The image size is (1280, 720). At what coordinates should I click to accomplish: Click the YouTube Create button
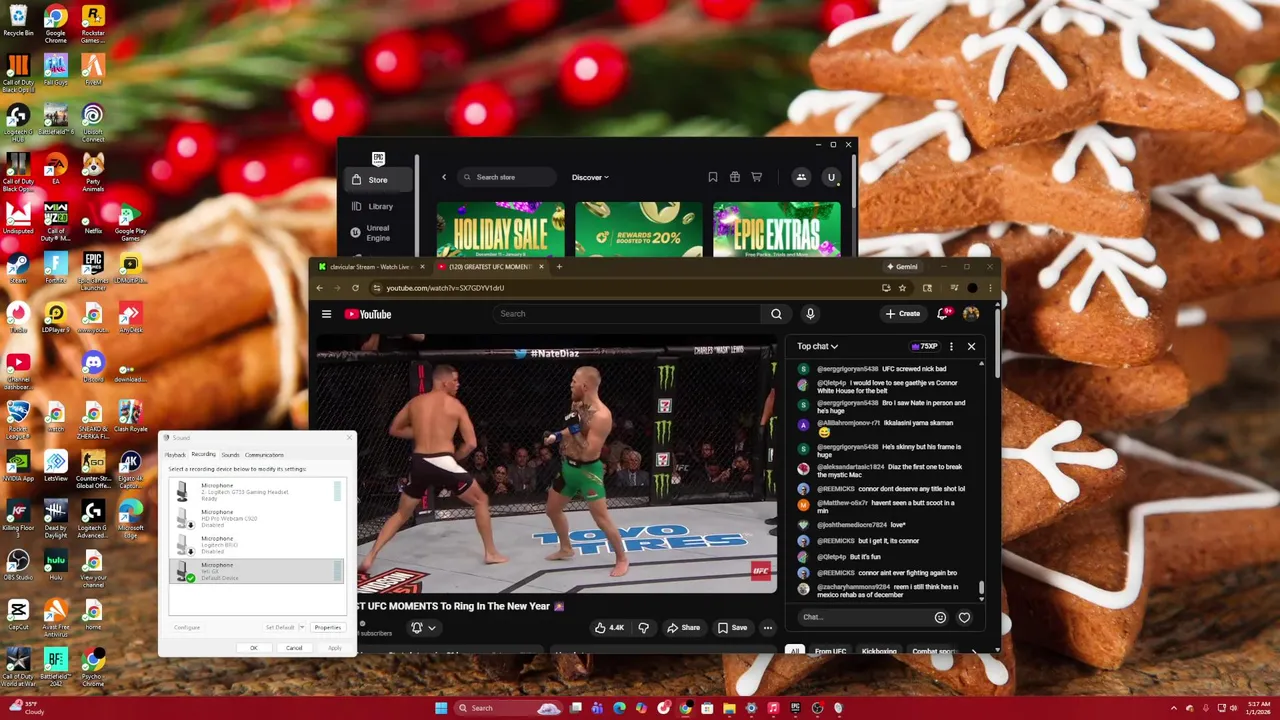[902, 314]
